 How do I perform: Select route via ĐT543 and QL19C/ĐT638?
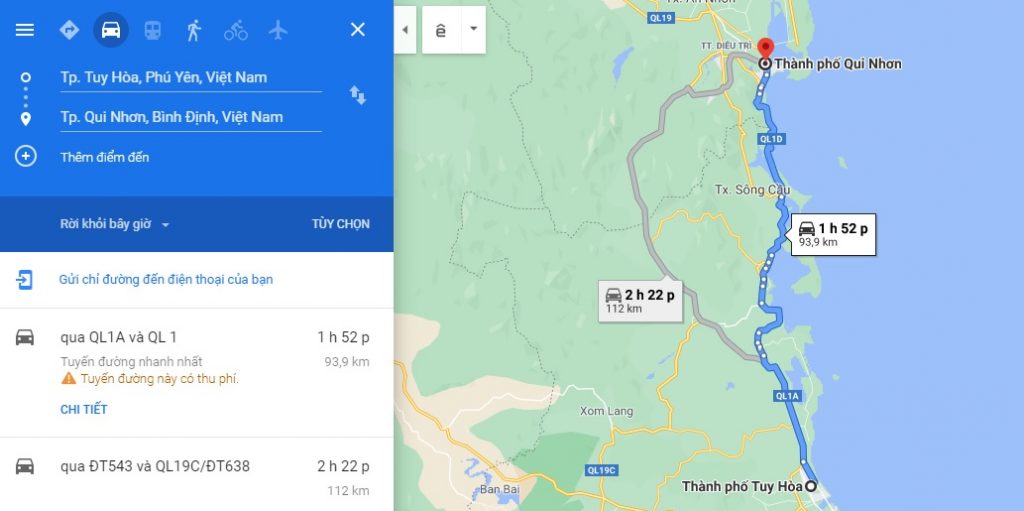tap(197, 477)
